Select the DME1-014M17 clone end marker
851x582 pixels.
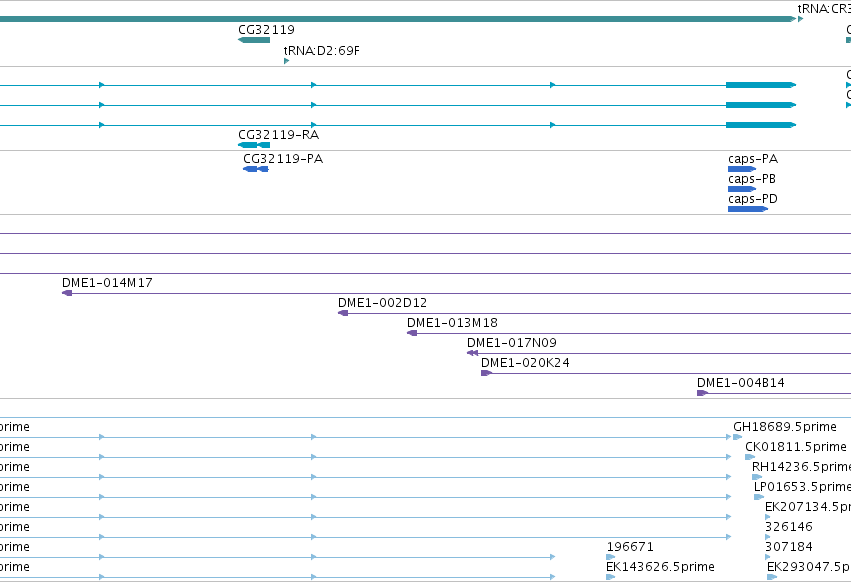tap(67, 293)
